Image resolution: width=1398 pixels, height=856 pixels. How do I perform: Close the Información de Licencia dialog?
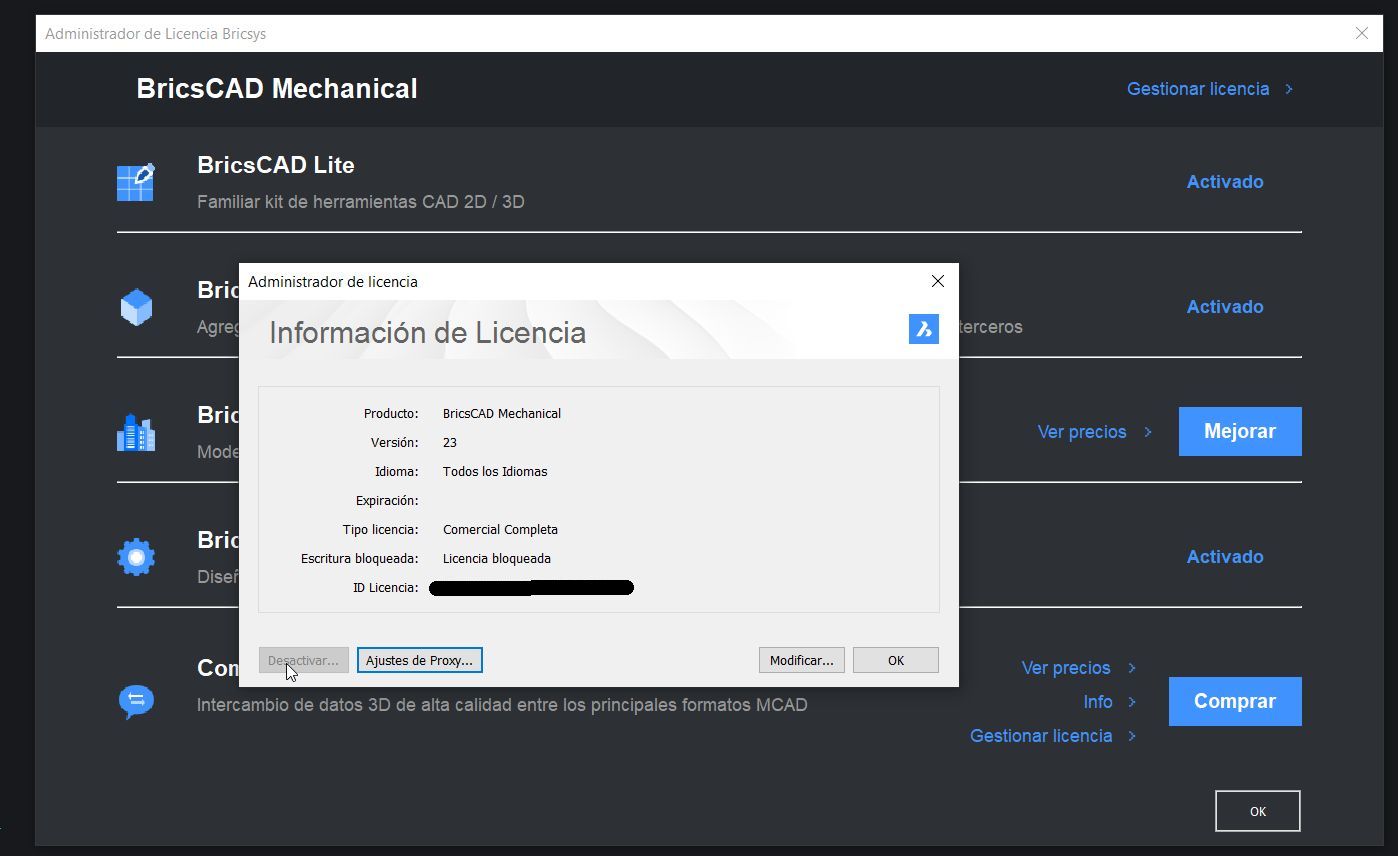937,282
